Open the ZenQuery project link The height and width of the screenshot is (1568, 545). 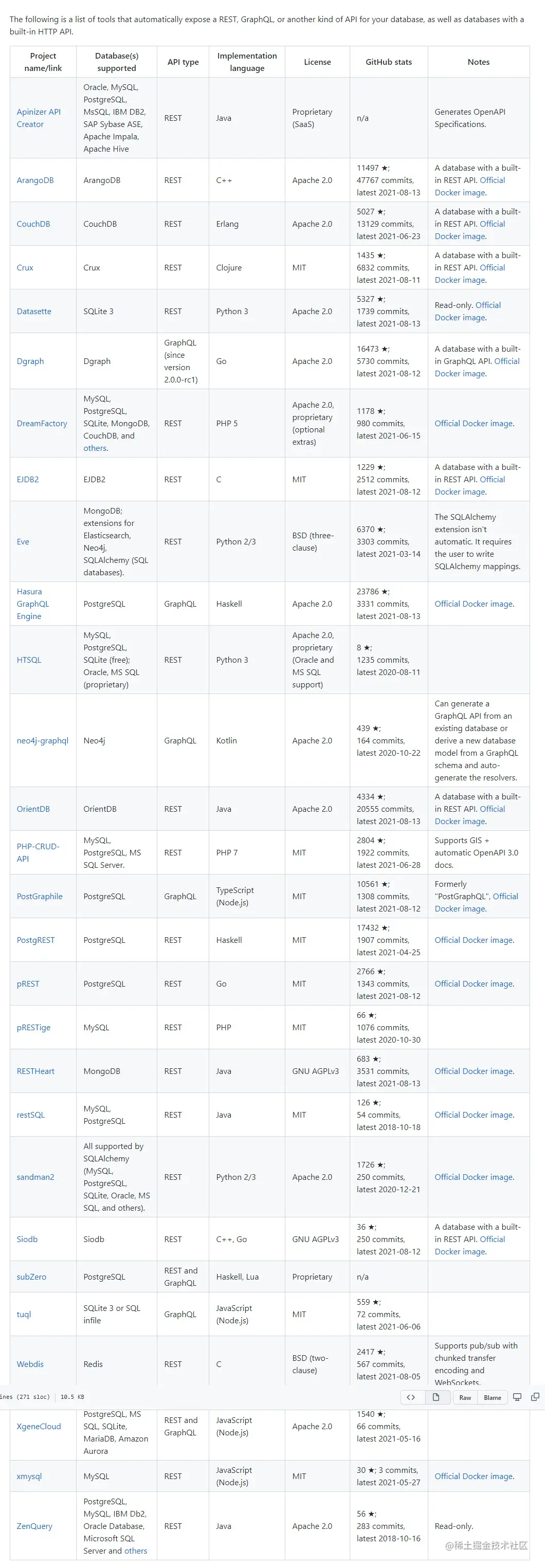point(35,1526)
